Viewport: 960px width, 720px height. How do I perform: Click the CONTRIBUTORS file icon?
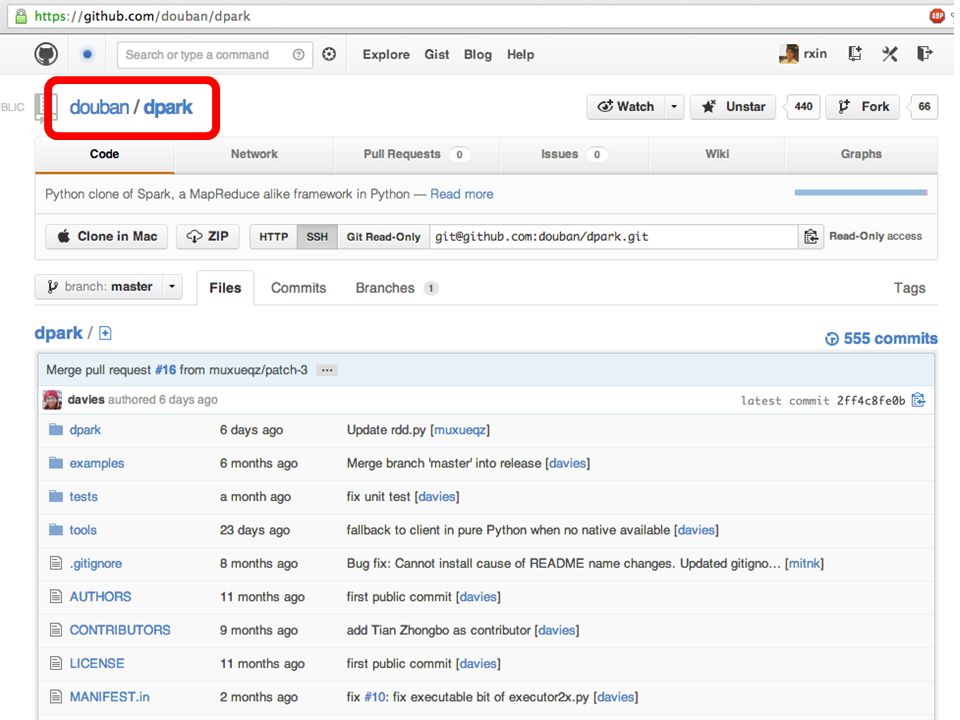click(56, 629)
